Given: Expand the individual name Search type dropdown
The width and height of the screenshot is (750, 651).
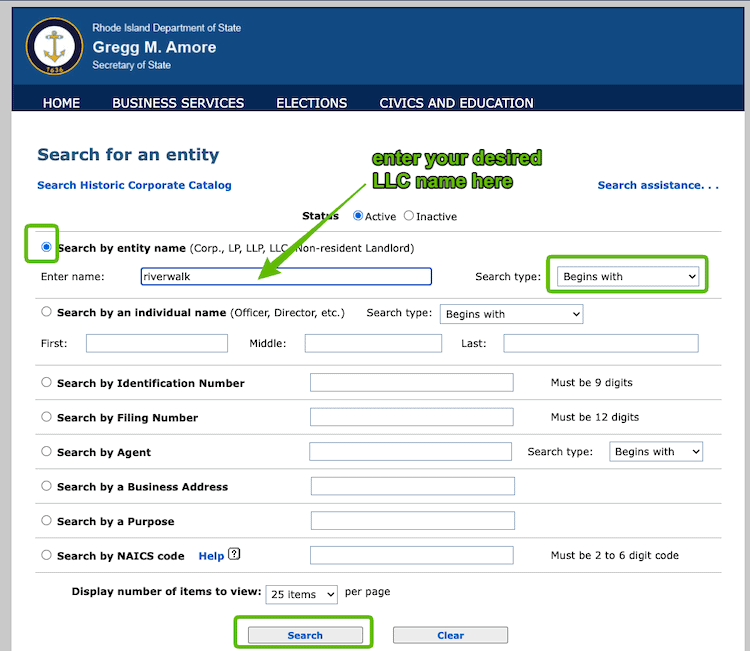Looking at the screenshot, I should 511,314.
